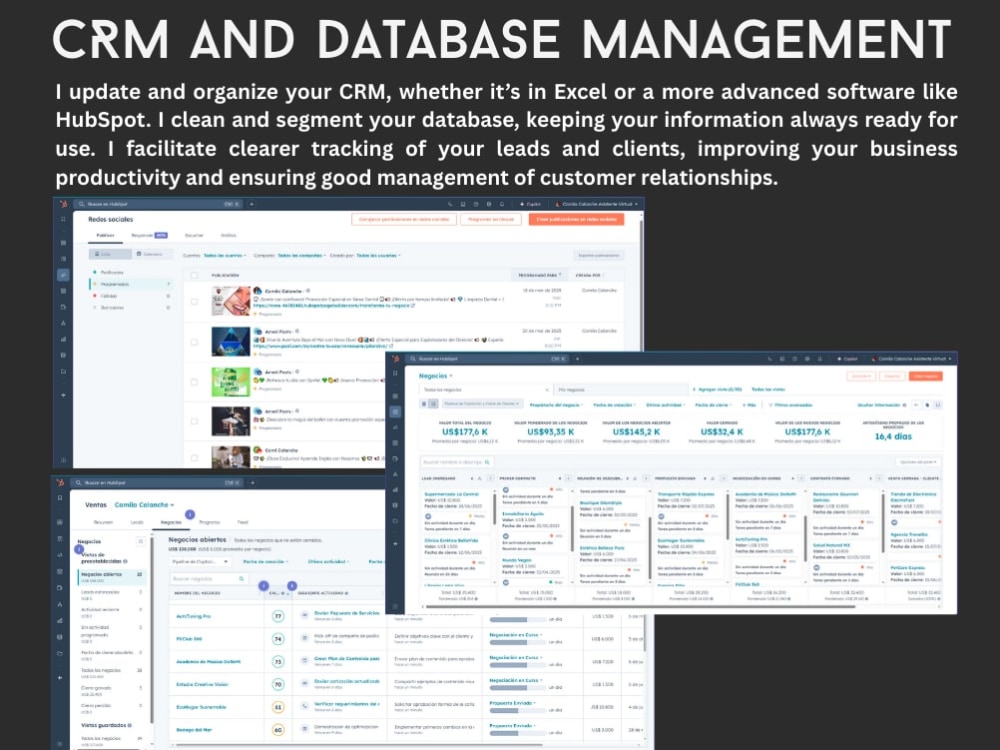
Task: Click search magnifier in Negocios board card search
Action: click(x=487, y=462)
